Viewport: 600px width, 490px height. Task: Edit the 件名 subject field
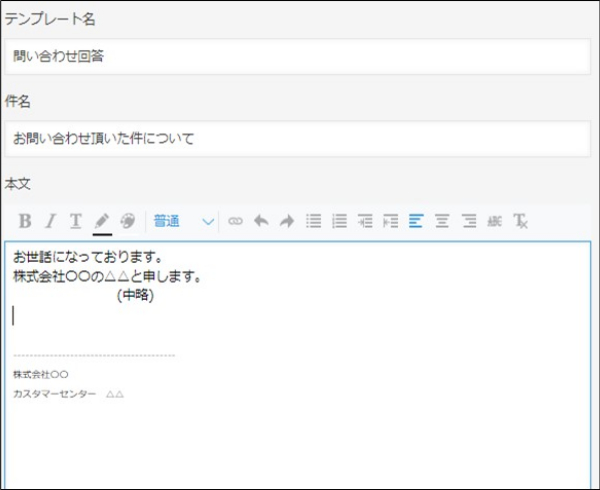point(297,138)
